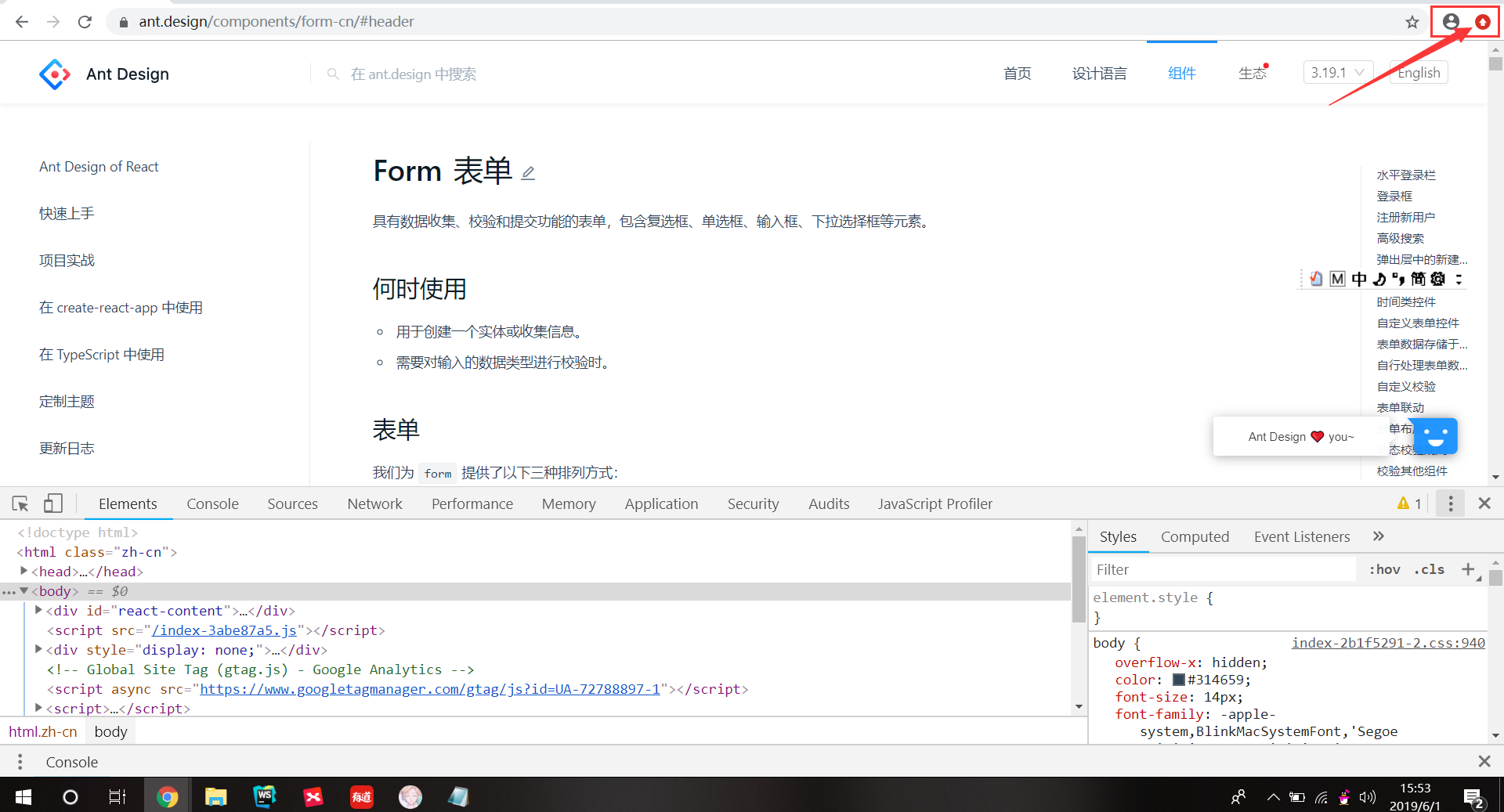Click the #314659 color swatch

click(1178, 680)
